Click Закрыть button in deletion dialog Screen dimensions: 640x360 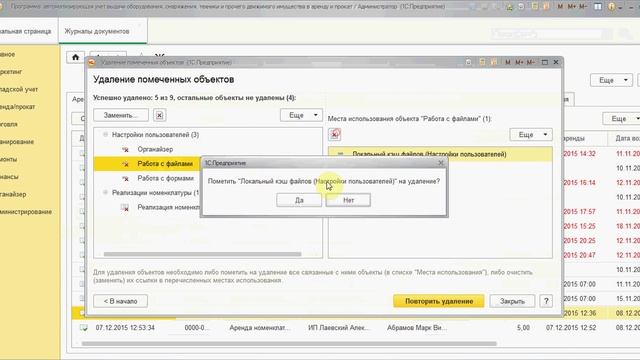point(512,301)
